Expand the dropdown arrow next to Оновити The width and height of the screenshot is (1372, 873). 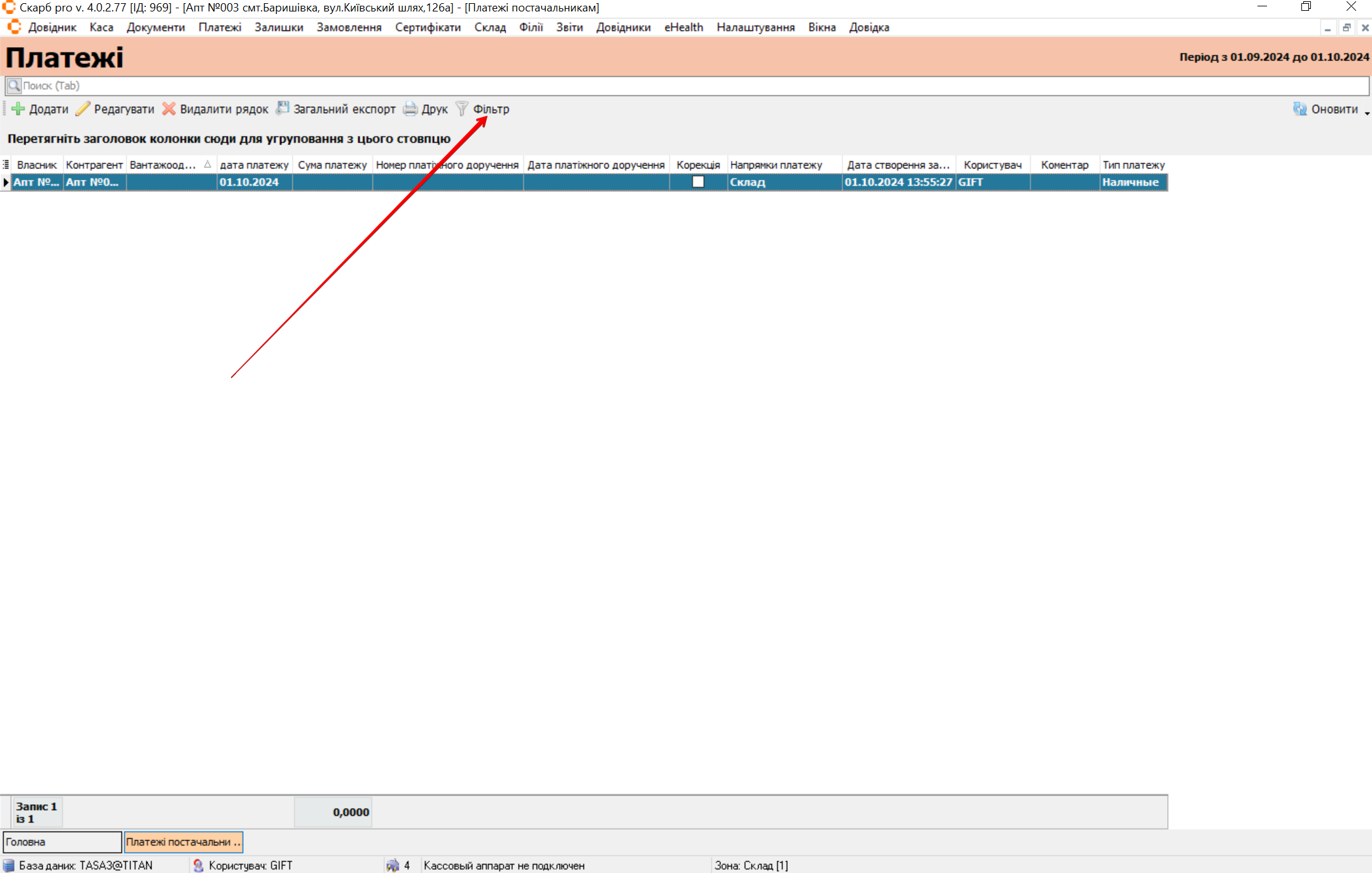[1367, 113]
